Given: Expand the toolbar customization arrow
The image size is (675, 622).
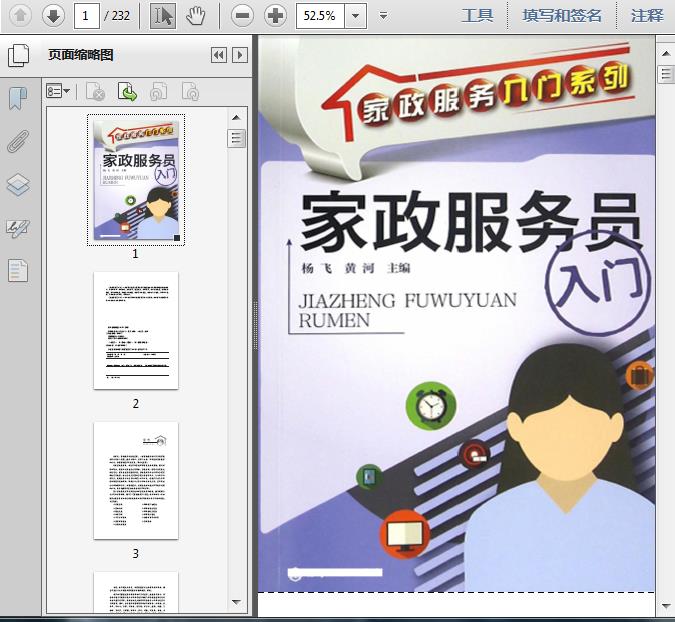Looking at the screenshot, I should (383, 16).
